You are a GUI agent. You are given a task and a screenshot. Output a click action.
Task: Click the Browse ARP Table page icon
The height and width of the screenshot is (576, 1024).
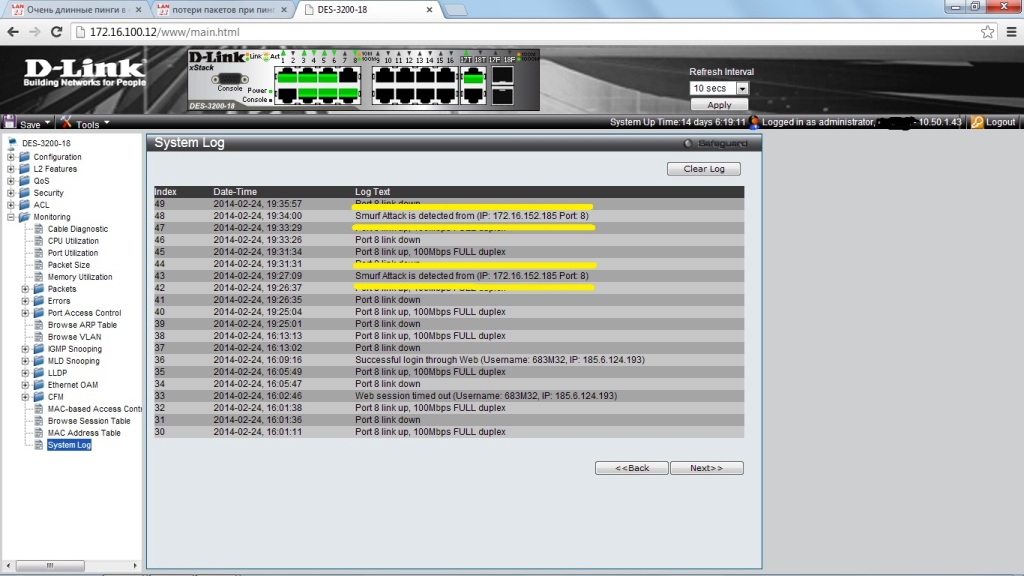tap(39, 325)
